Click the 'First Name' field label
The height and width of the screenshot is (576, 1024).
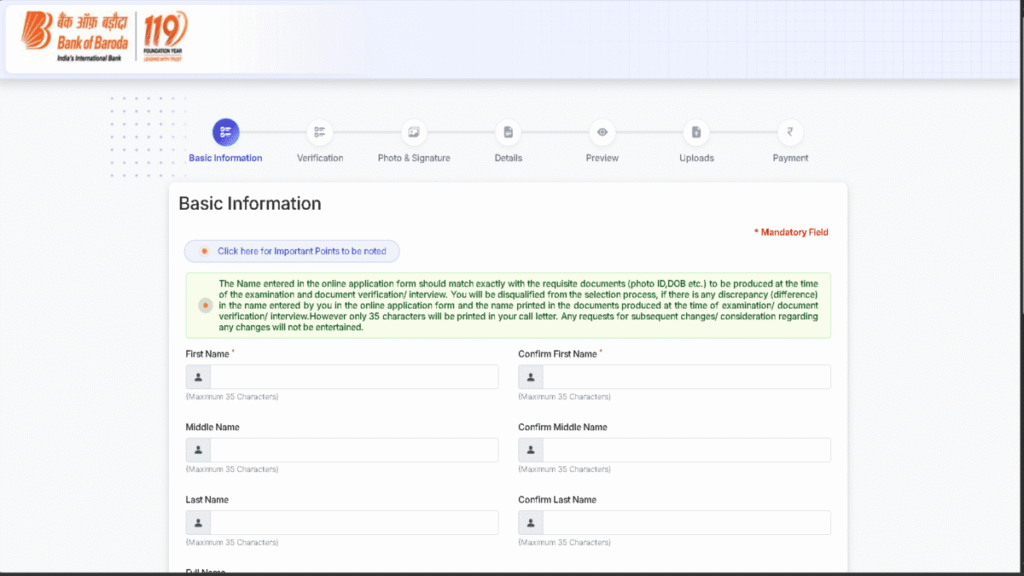(207, 354)
